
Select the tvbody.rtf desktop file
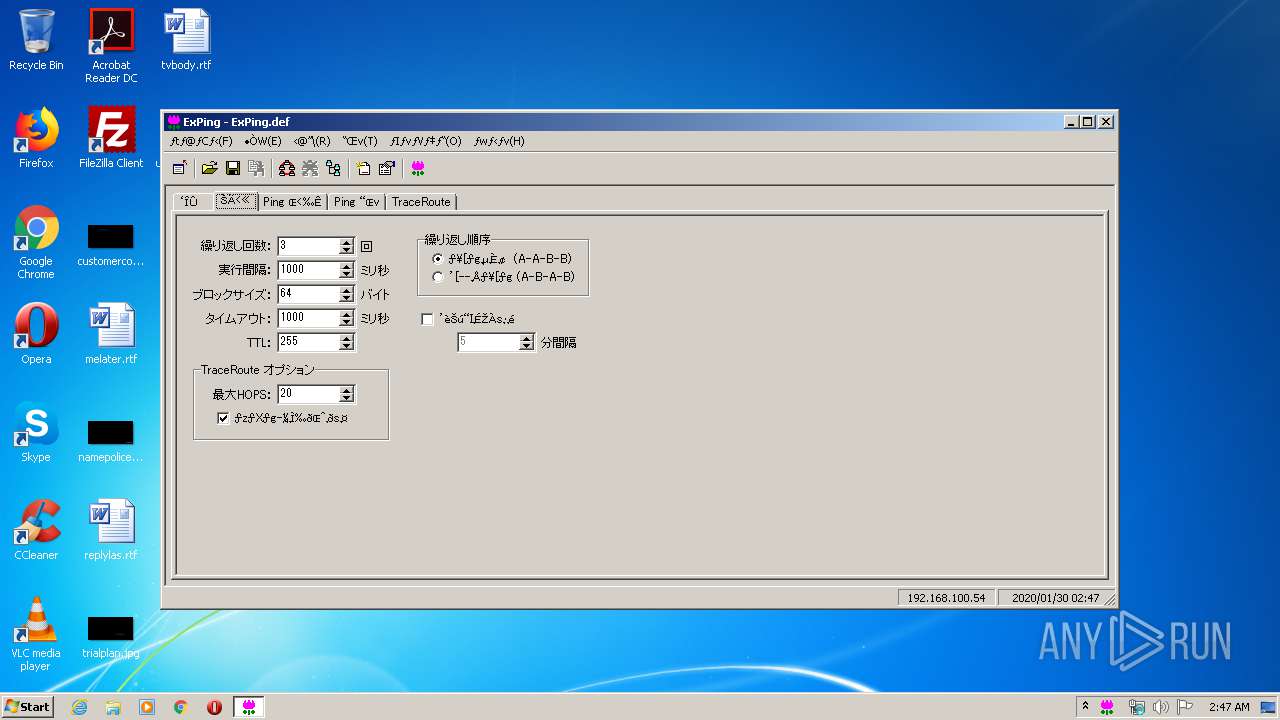[186, 41]
